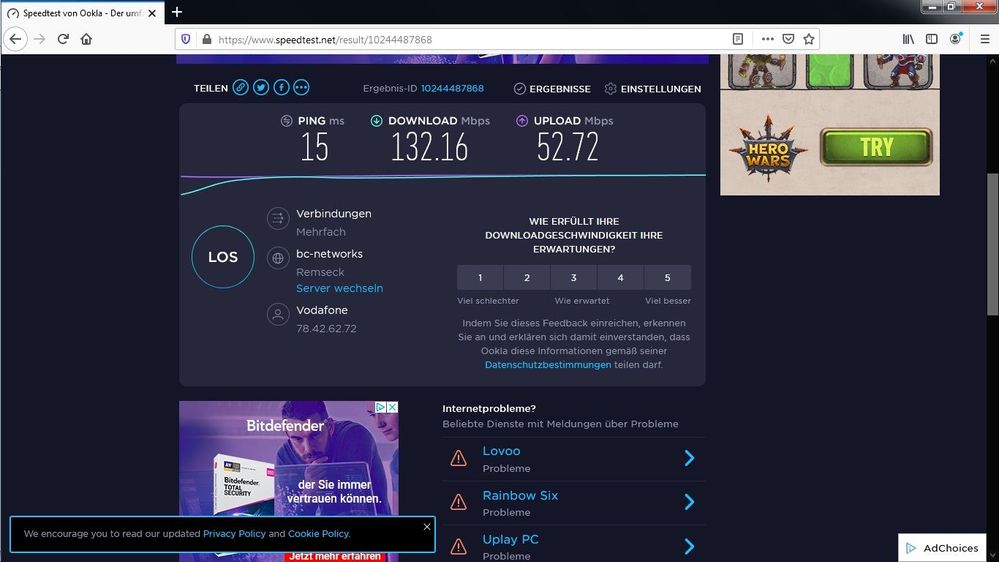Close the Bitdefender ad with X
This screenshot has height=562, width=999.
[393, 407]
